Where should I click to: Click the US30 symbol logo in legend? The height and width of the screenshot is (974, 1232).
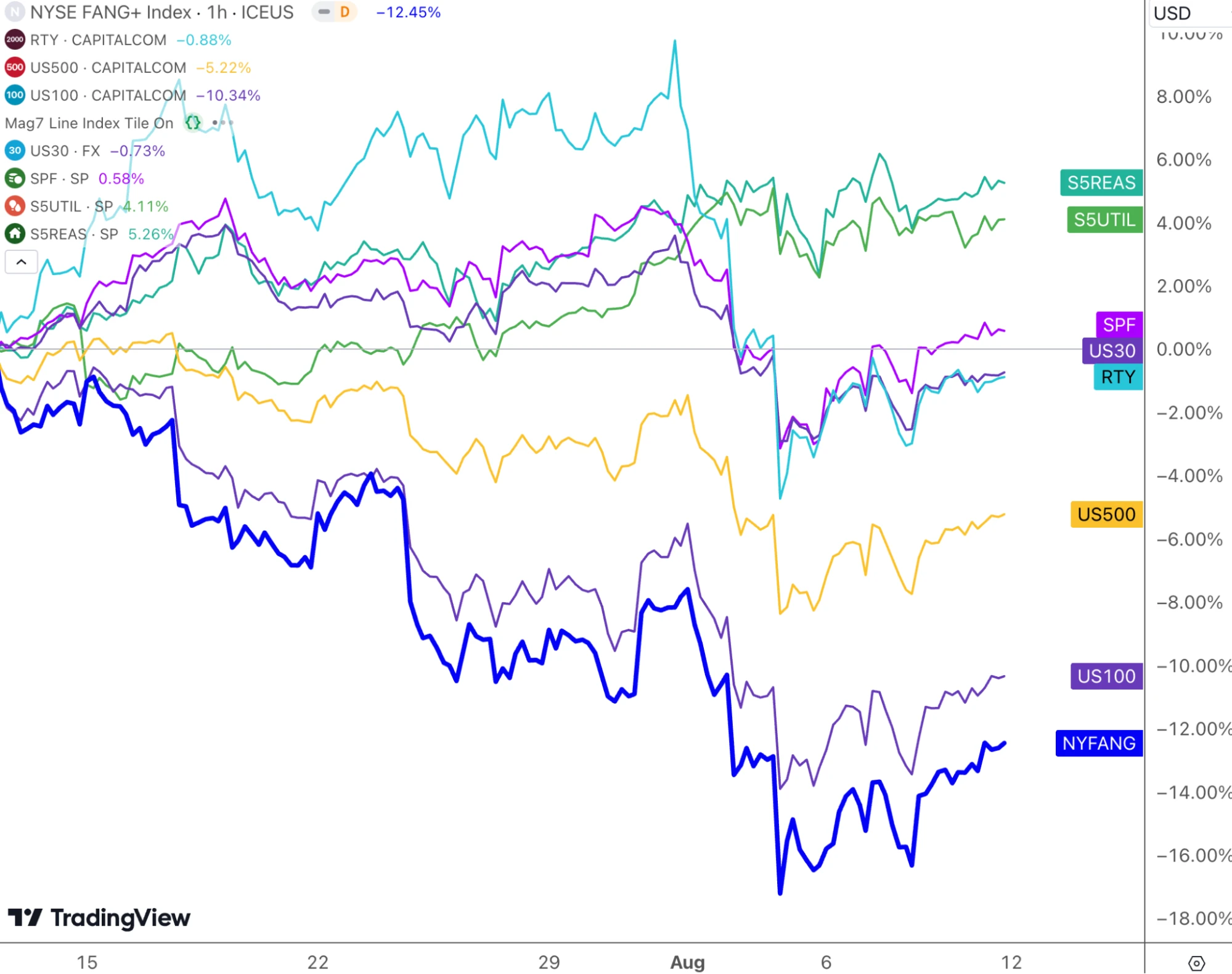[15, 151]
